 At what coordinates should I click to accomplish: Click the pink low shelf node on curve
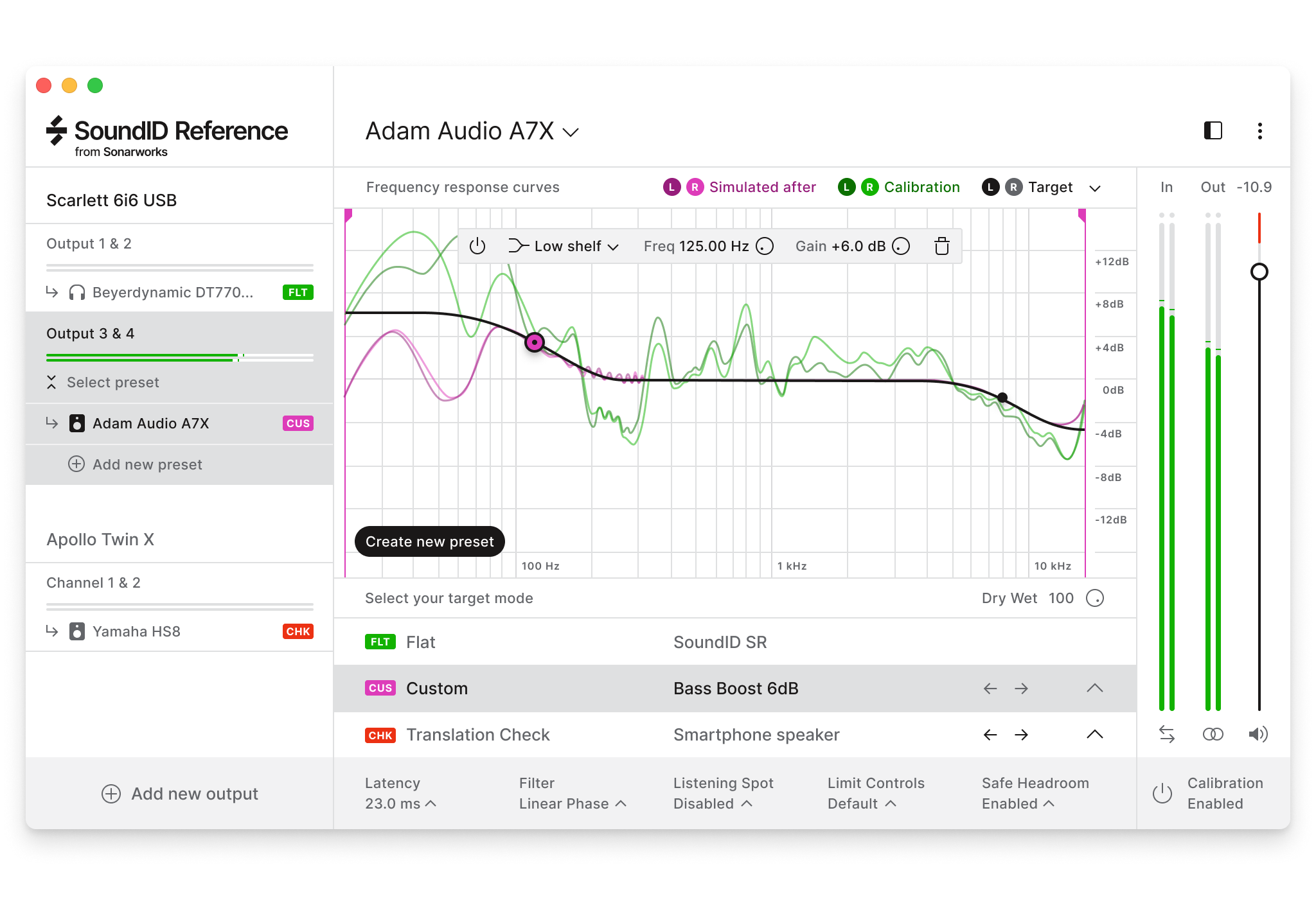535,342
